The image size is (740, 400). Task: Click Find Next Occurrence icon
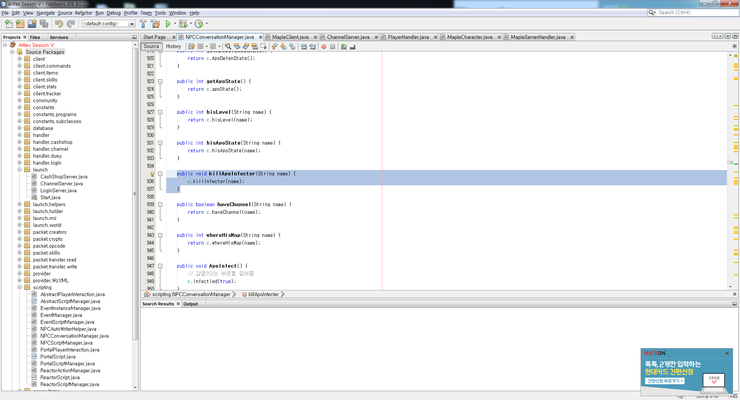(246, 46)
